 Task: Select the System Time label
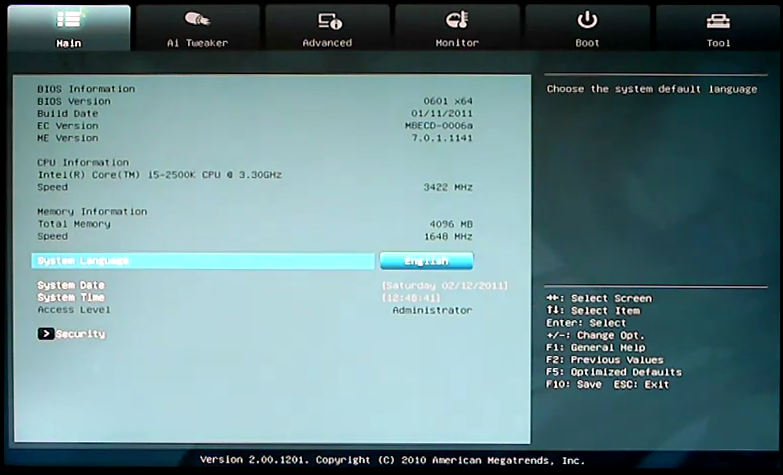[x=71, y=298]
